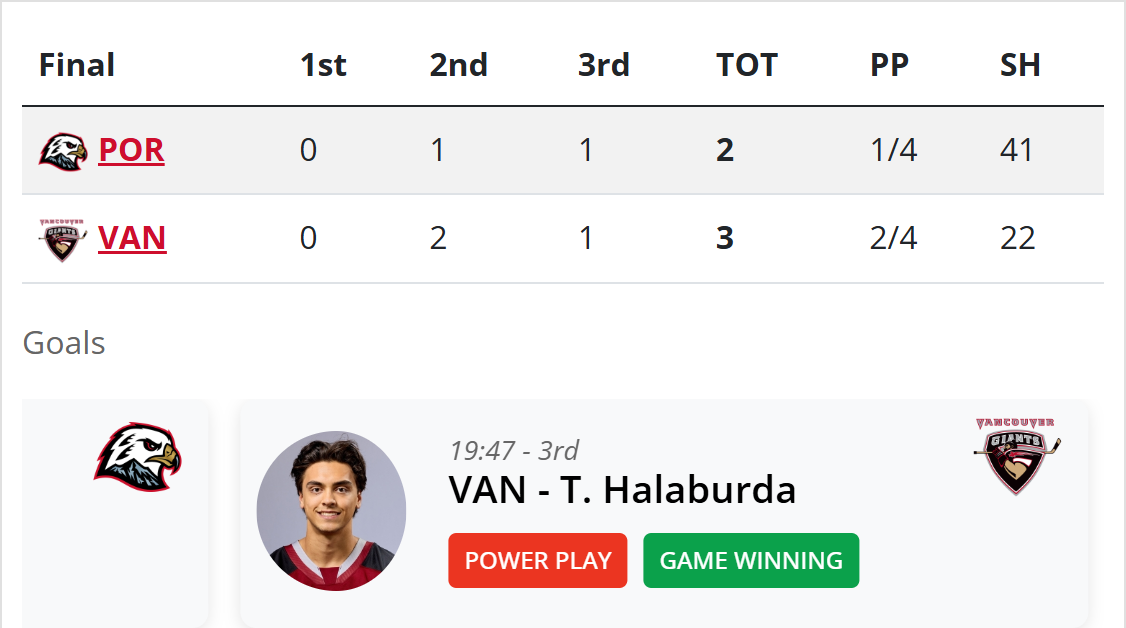Click the TOT column header
1126x628 pixels.
click(747, 65)
